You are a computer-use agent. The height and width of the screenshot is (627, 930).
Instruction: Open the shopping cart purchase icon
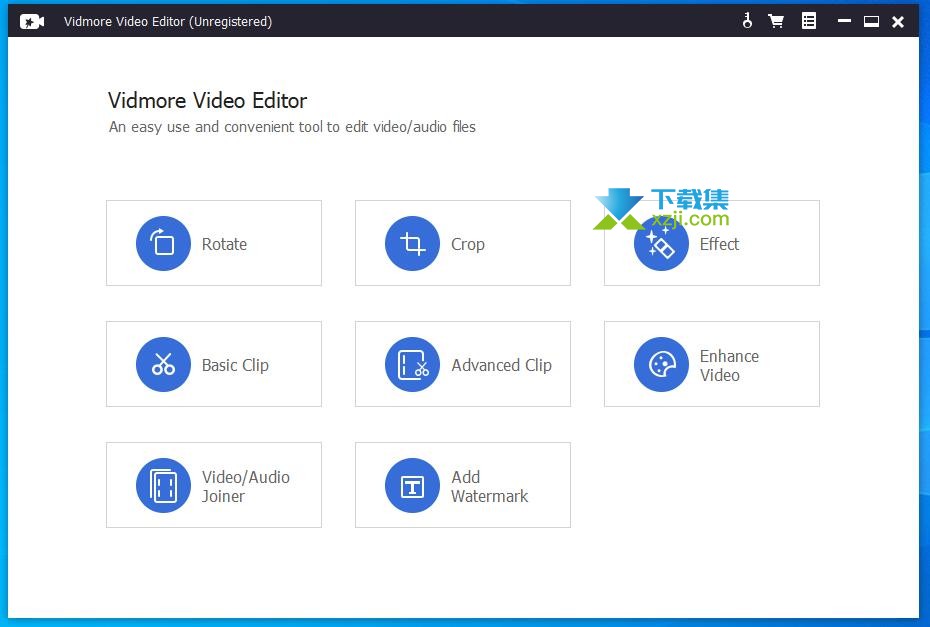(776, 22)
